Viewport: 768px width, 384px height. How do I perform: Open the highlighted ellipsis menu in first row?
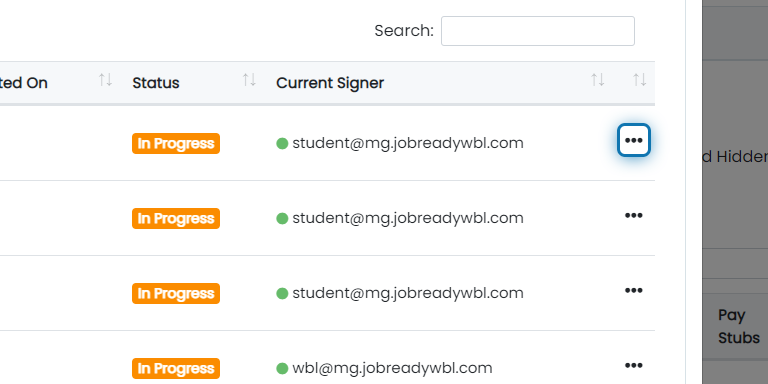[x=633, y=141]
